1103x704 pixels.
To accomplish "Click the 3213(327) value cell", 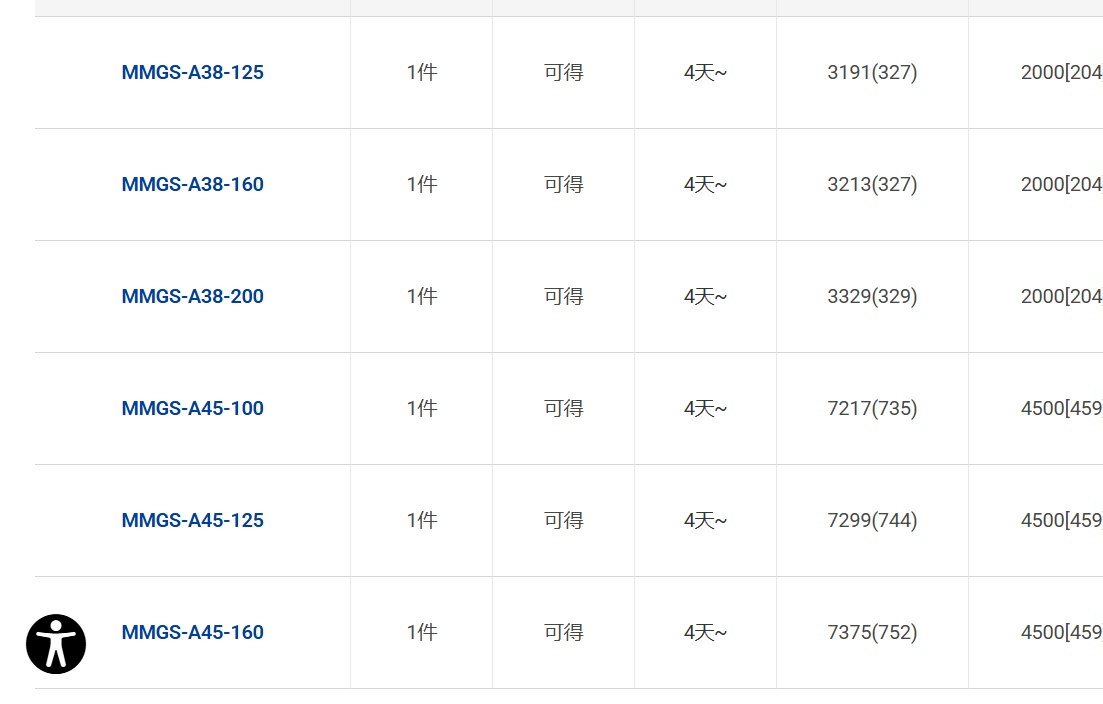I will point(872,184).
